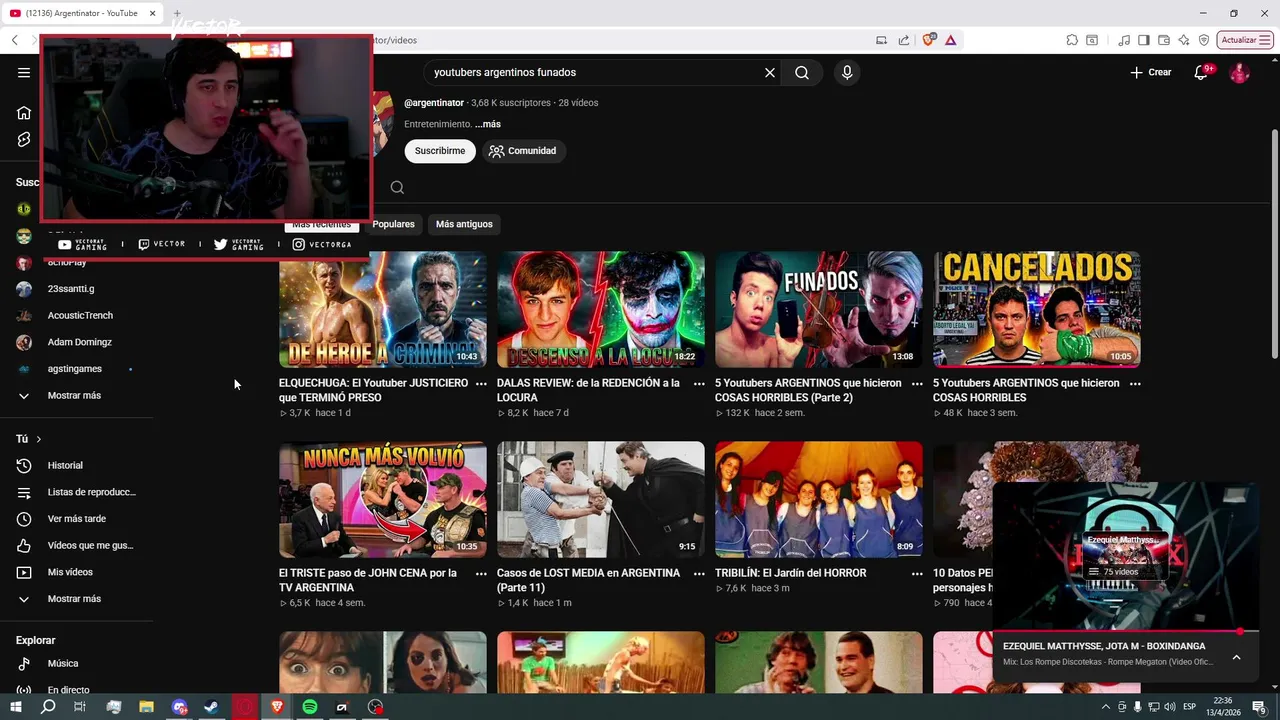Open options for JOHN CENA video
The width and height of the screenshot is (1280, 720).
coord(481,573)
